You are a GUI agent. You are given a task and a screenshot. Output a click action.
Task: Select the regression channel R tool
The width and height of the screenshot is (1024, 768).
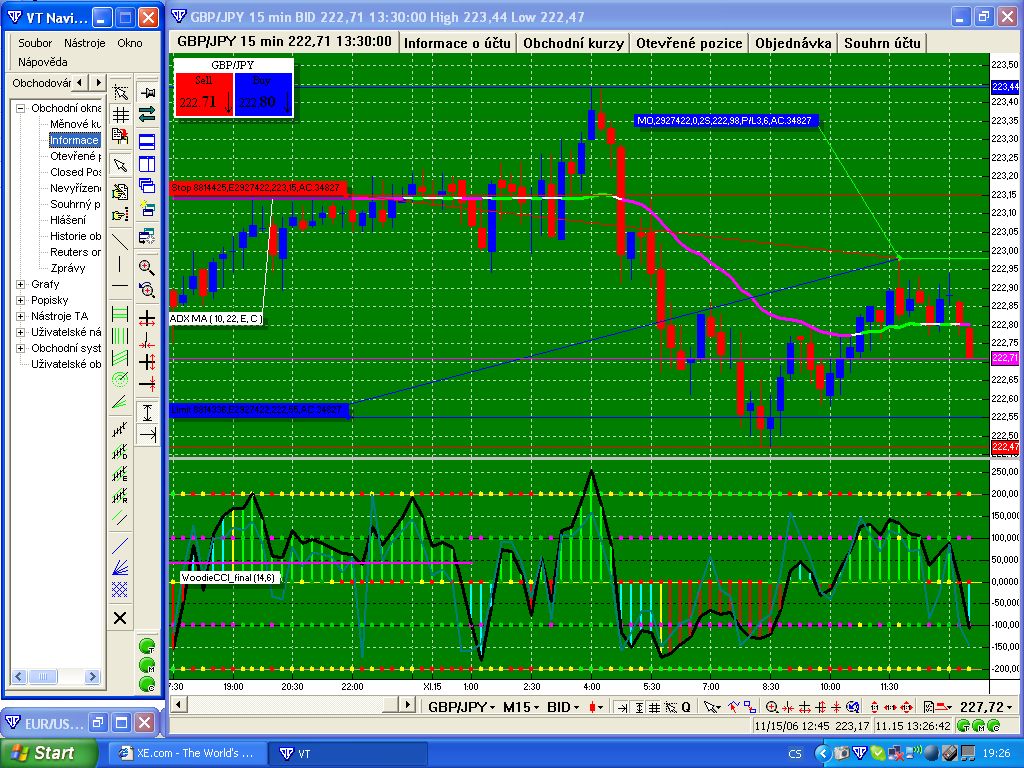[x=120, y=496]
